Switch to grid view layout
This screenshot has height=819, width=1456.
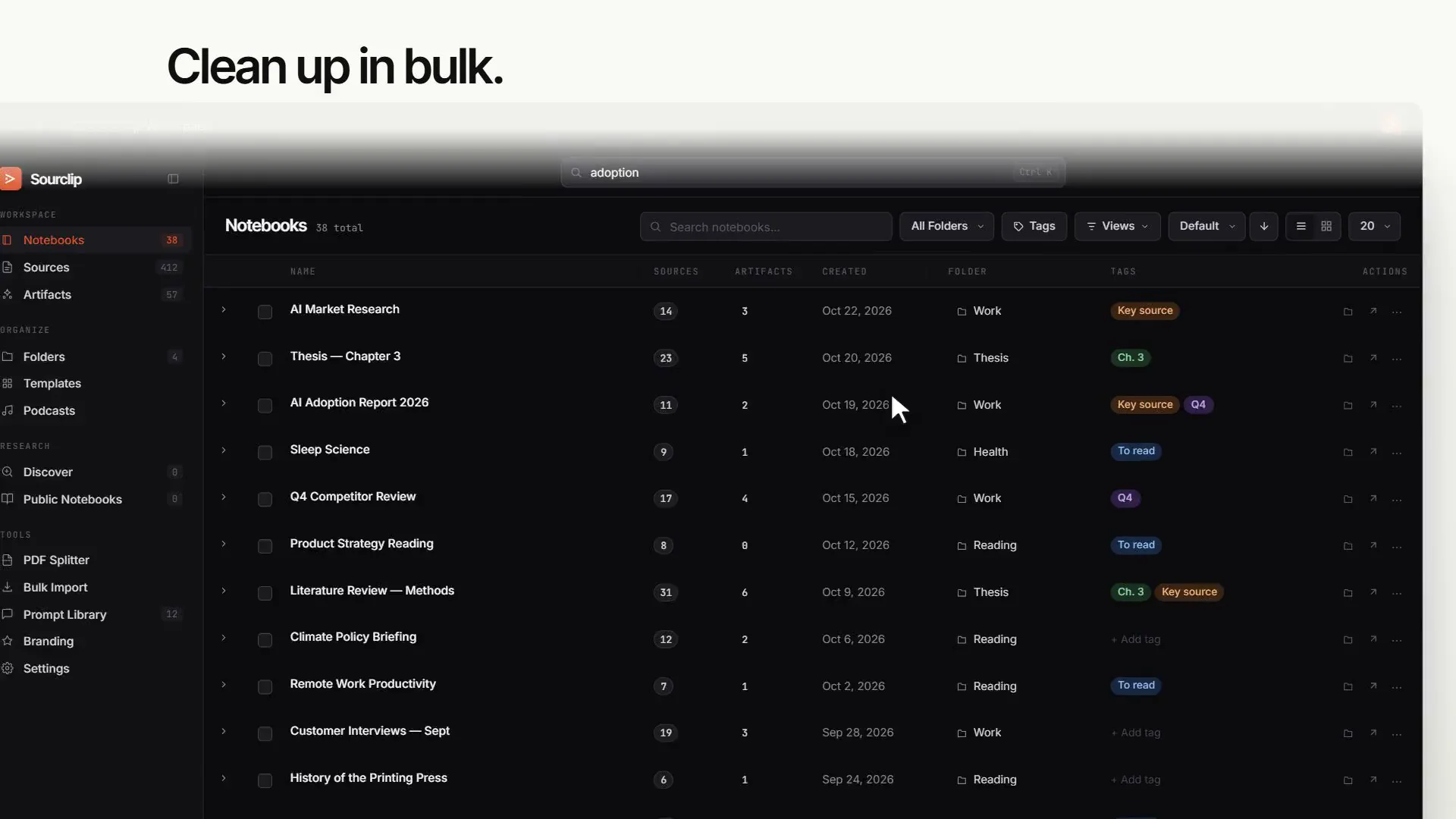tap(1326, 226)
